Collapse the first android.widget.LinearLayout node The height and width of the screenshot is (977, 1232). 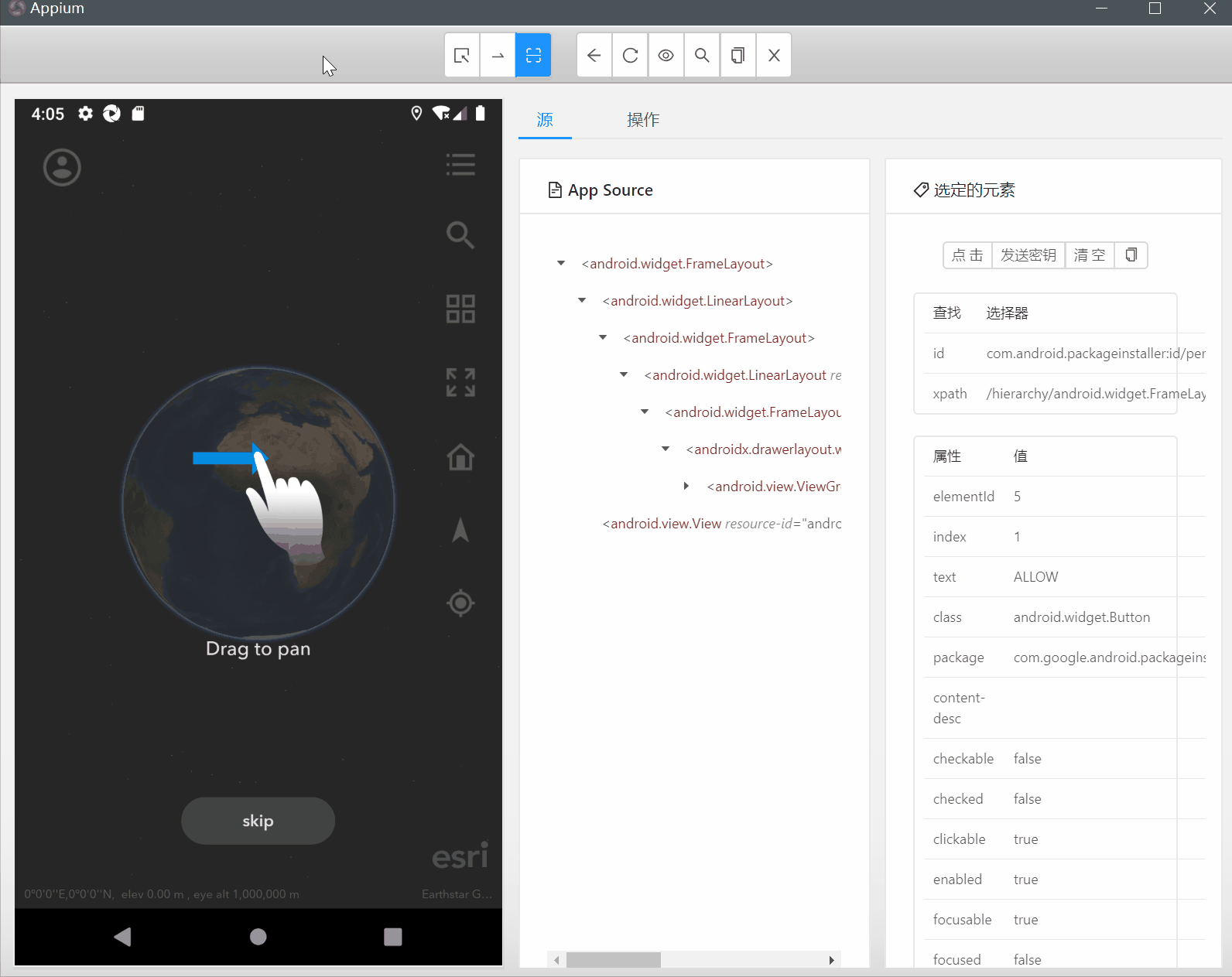pyautogui.click(x=582, y=301)
